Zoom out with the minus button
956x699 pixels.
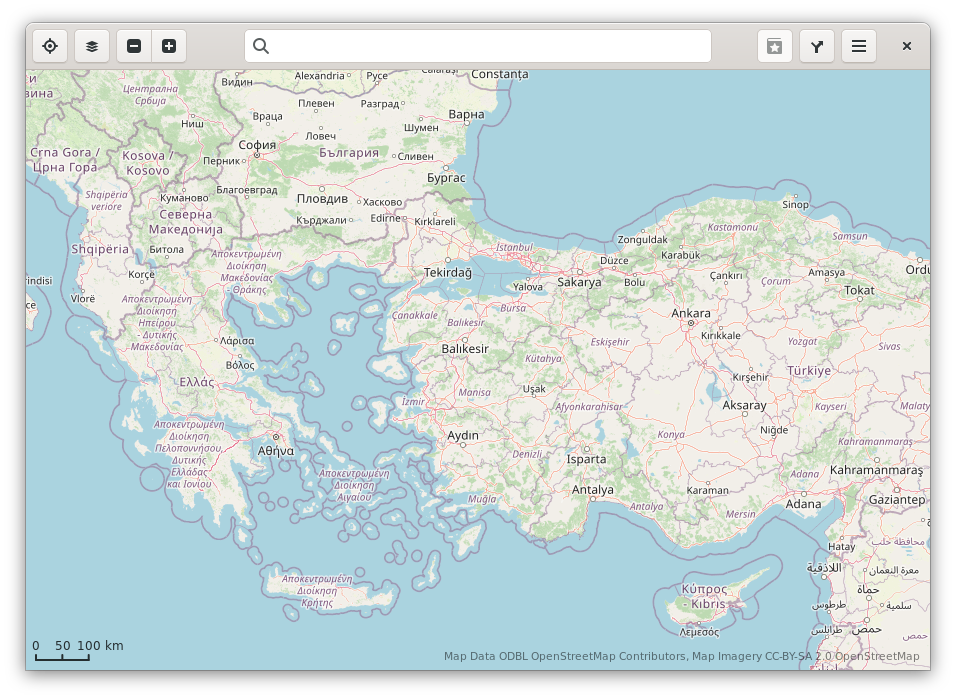point(134,46)
